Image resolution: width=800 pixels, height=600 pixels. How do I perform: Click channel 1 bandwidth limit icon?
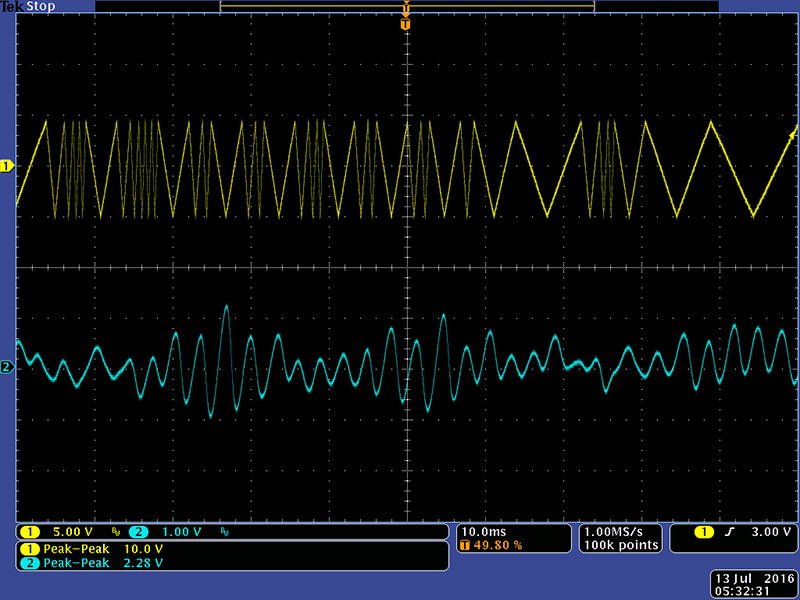click(x=116, y=532)
